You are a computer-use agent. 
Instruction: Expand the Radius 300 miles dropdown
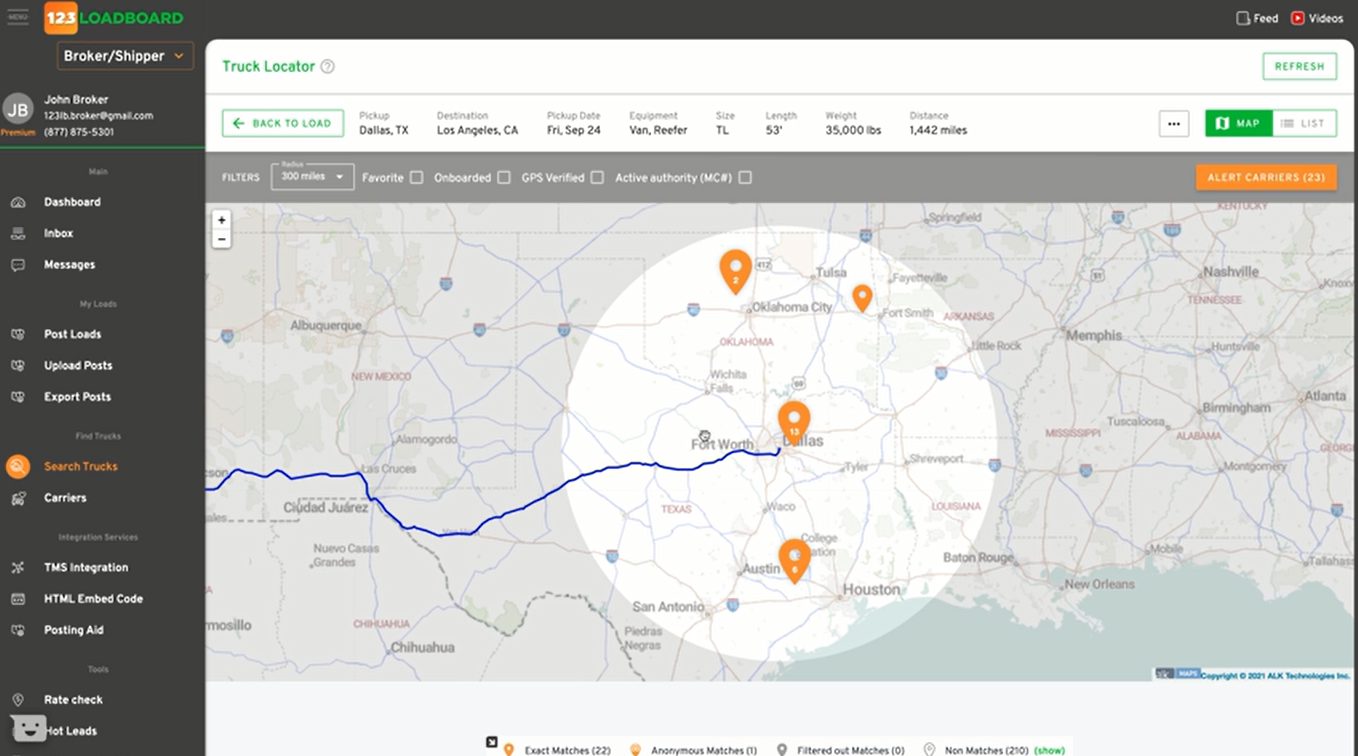[311, 176]
